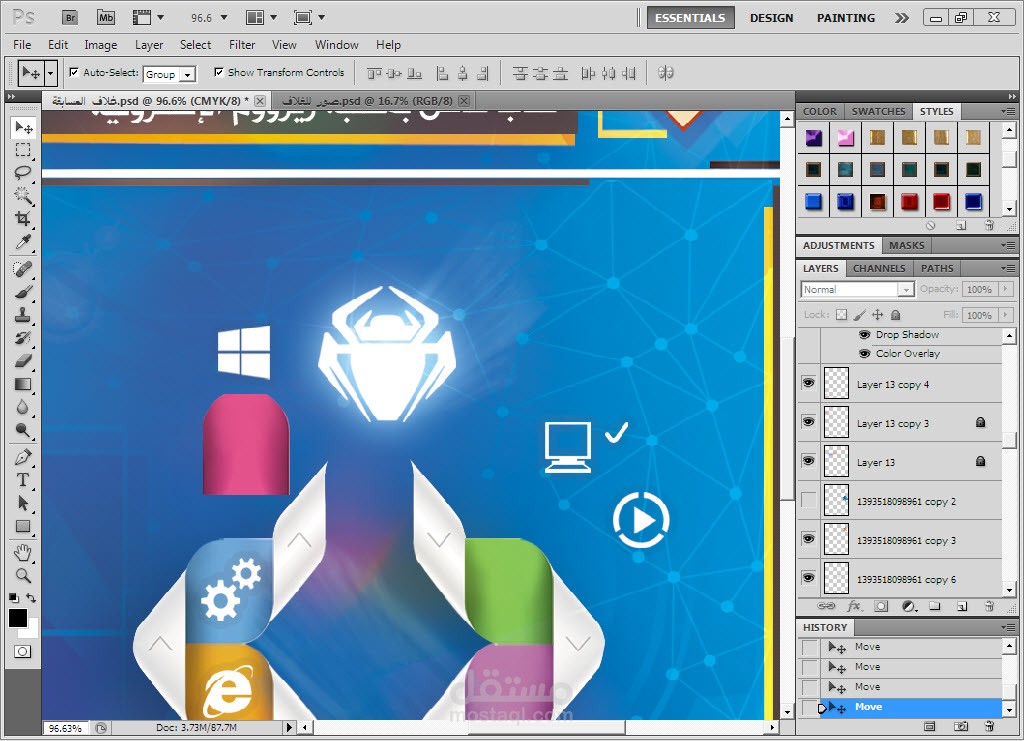This screenshot has width=1024, height=741.
Task: Select the Brush tool
Action: pos(24,291)
